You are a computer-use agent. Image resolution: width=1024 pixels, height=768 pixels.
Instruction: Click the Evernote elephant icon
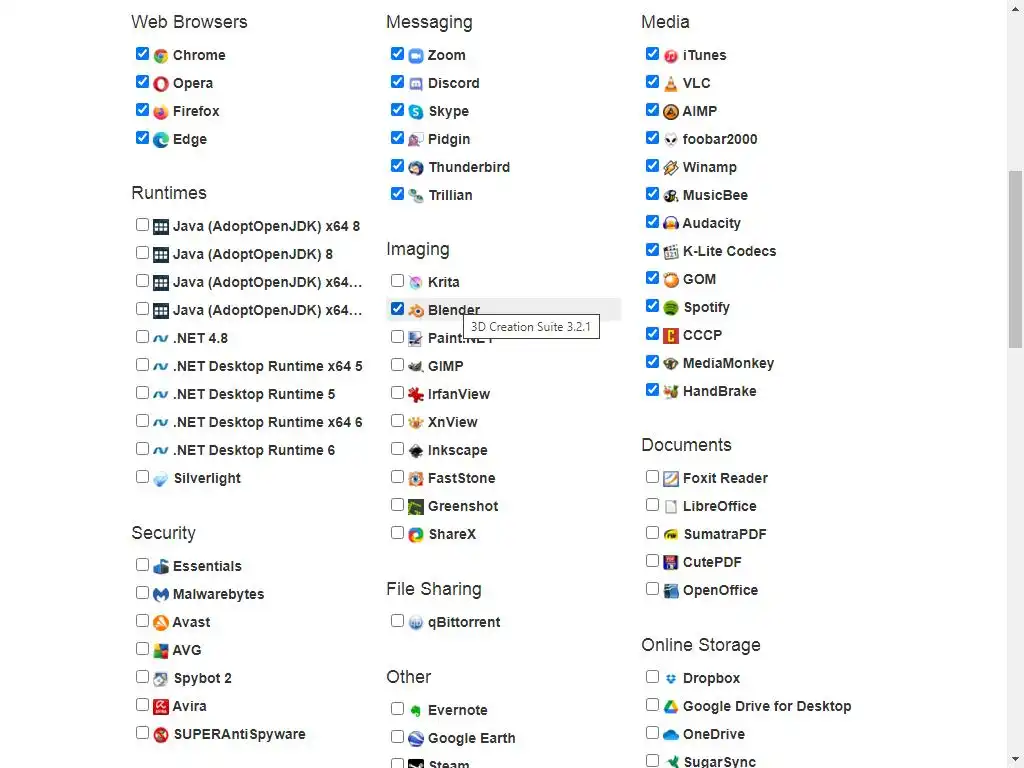(416, 711)
